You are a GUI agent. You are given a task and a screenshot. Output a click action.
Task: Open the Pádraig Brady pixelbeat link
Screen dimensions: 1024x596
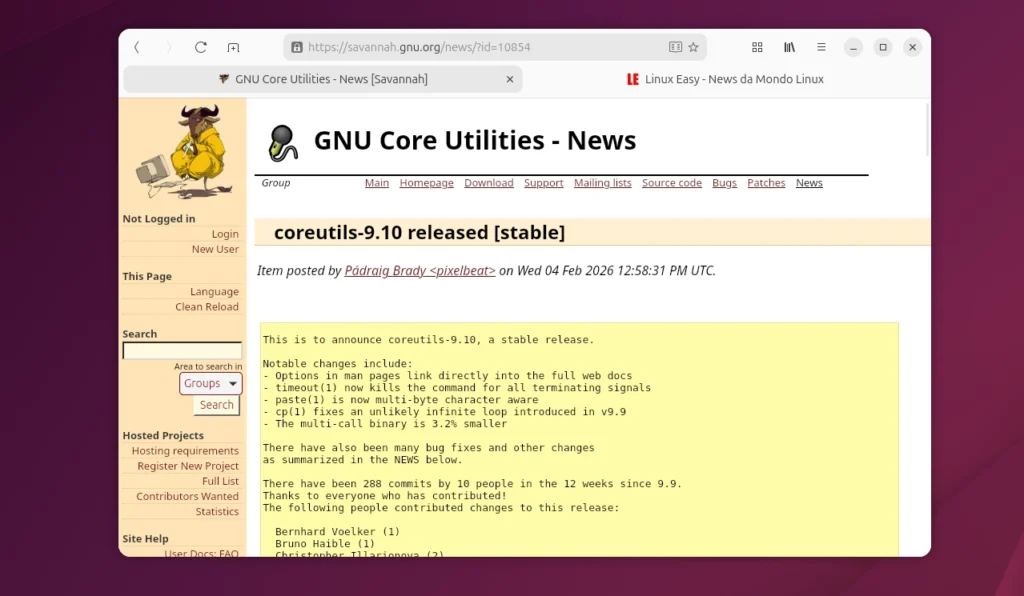(x=419, y=270)
